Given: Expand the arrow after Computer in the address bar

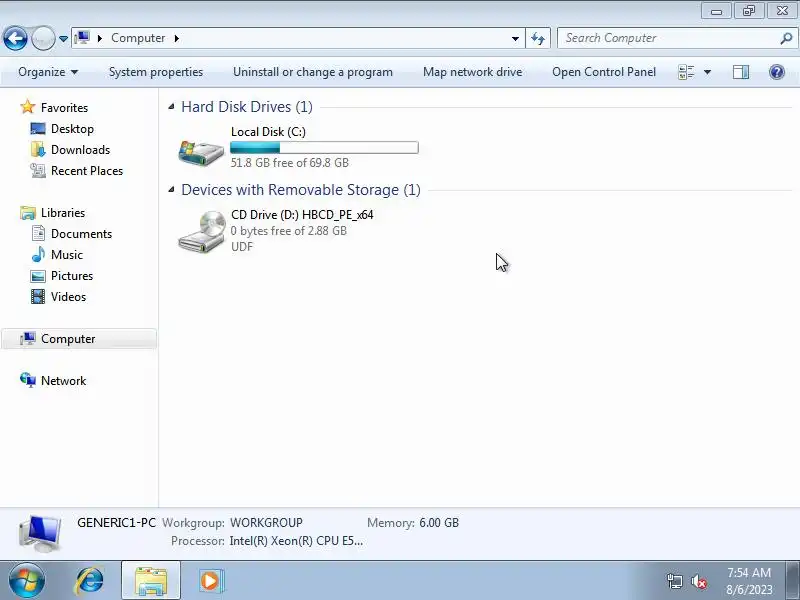Looking at the screenshot, I should point(177,38).
